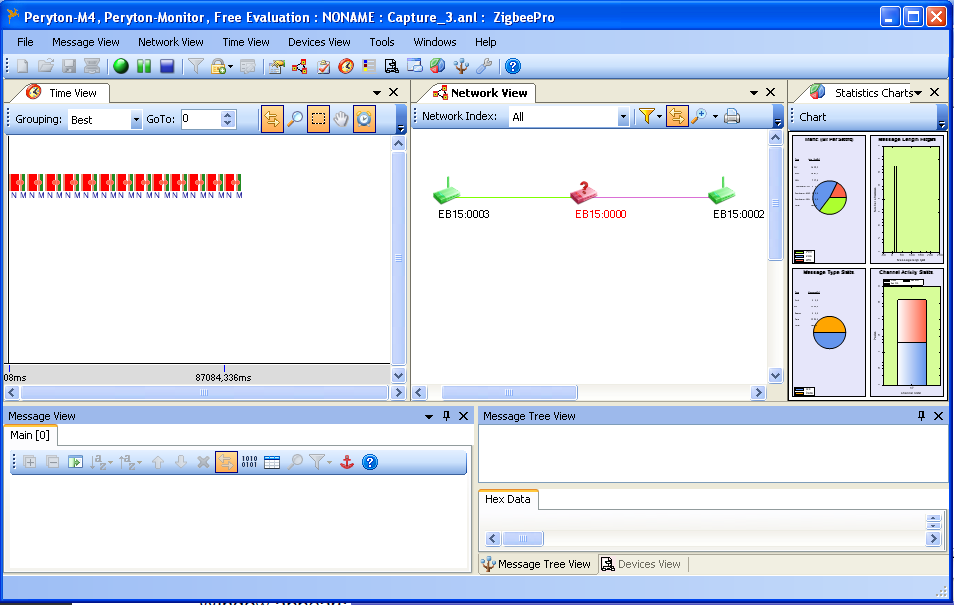Click the GoTo number input field
This screenshot has height=605, width=954.
[201, 119]
